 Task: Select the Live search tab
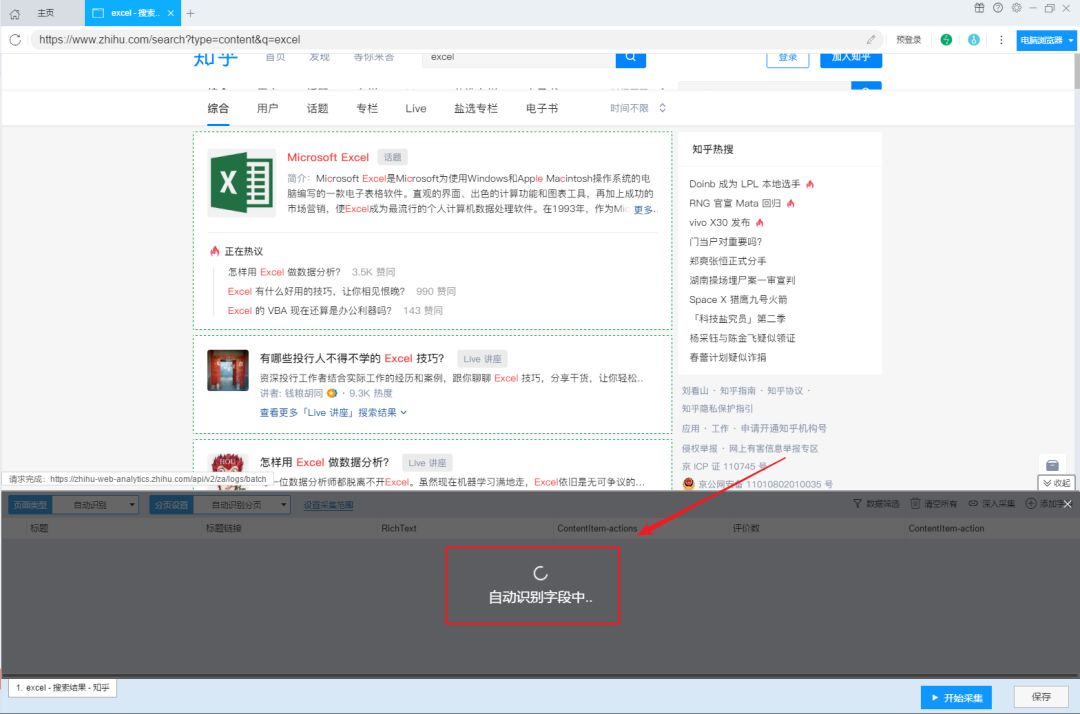point(416,108)
